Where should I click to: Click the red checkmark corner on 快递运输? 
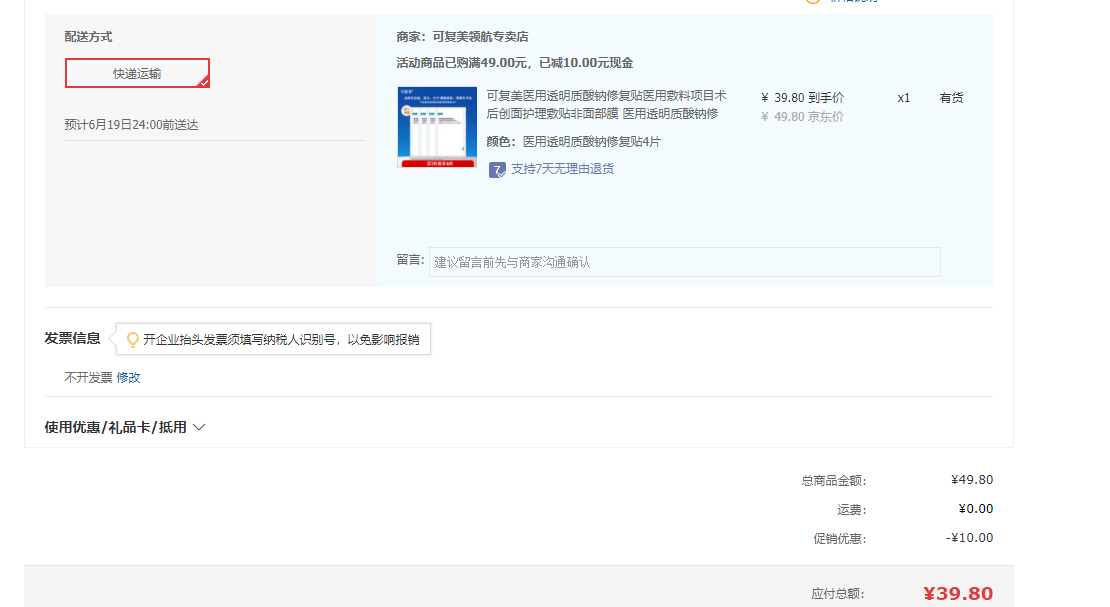pos(203,82)
